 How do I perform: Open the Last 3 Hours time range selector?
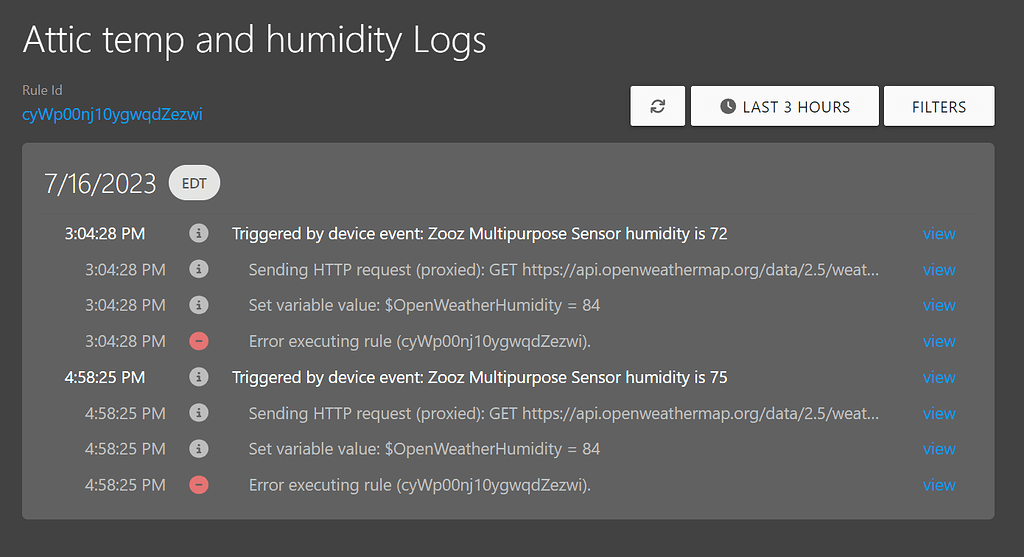[x=784, y=106]
